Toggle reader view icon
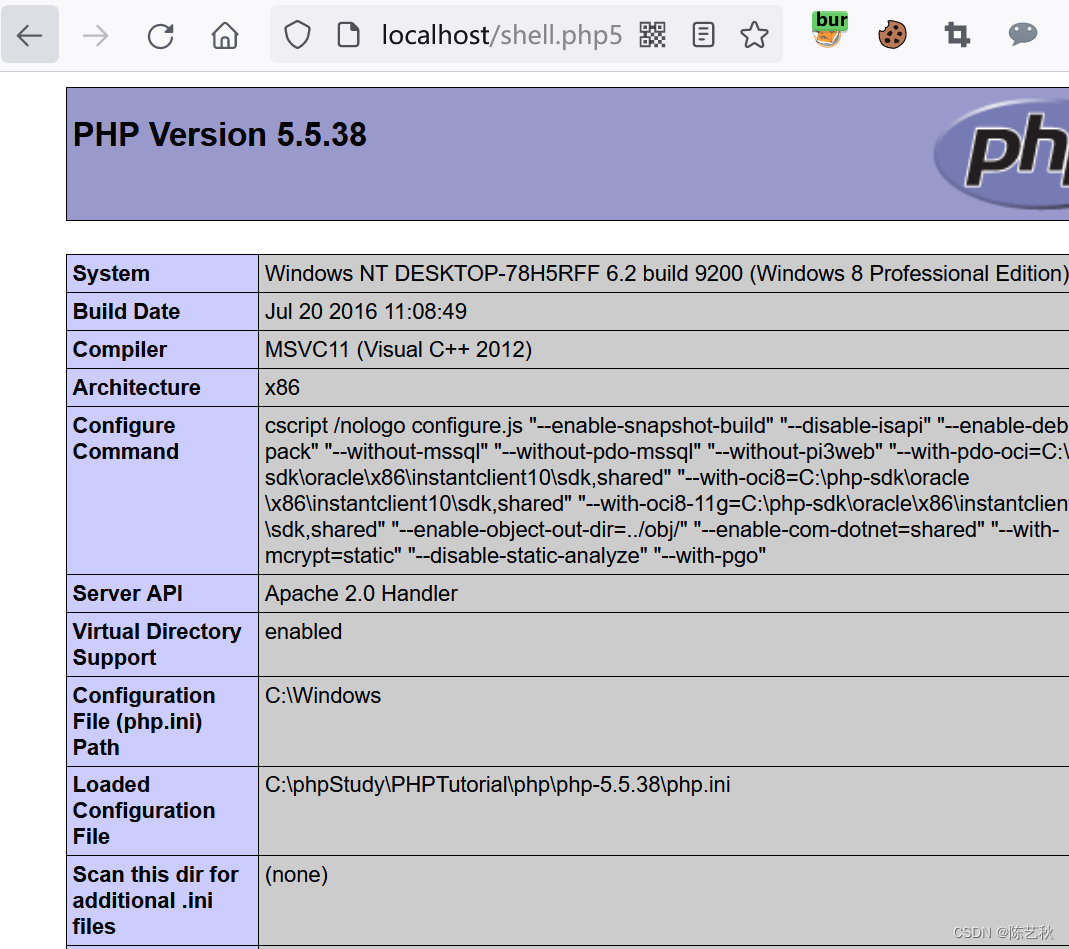Viewport: 1069px width, 949px height. click(703, 35)
